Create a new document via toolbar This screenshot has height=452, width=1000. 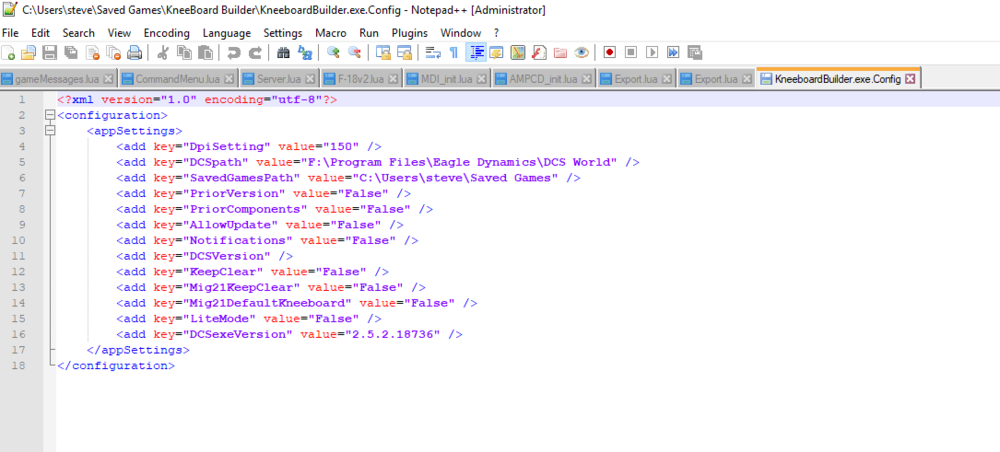pyautogui.click(x=8, y=53)
